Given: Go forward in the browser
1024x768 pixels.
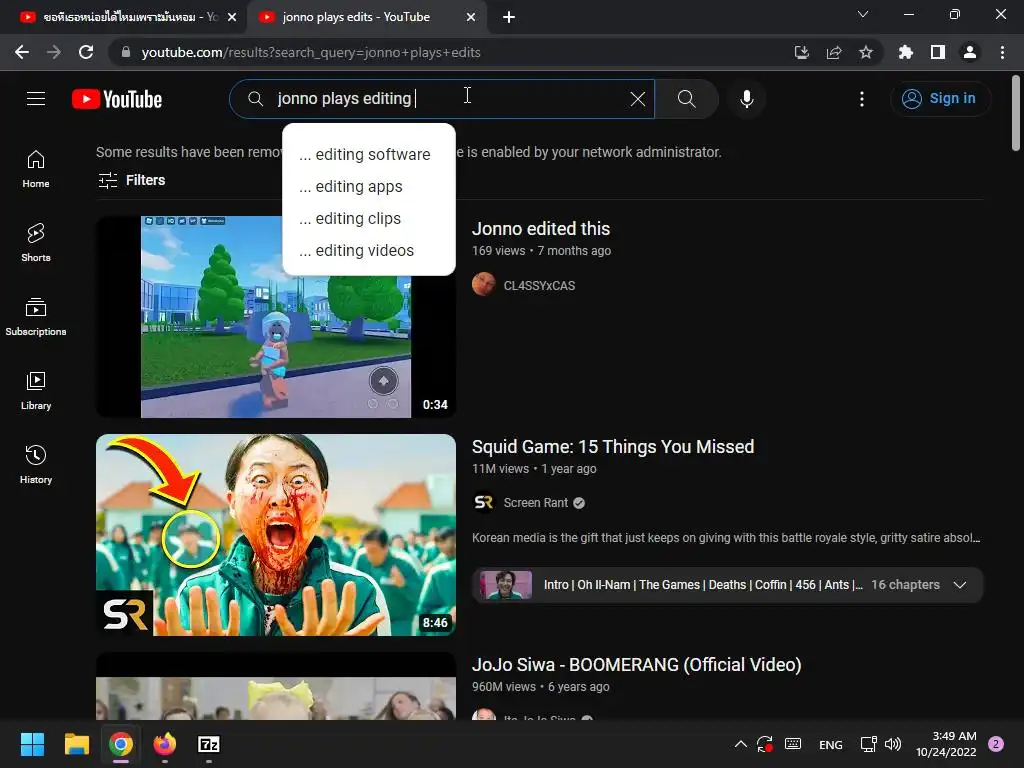Looking at the screenshot, I should pyautogui.click(x=54, y=52).
